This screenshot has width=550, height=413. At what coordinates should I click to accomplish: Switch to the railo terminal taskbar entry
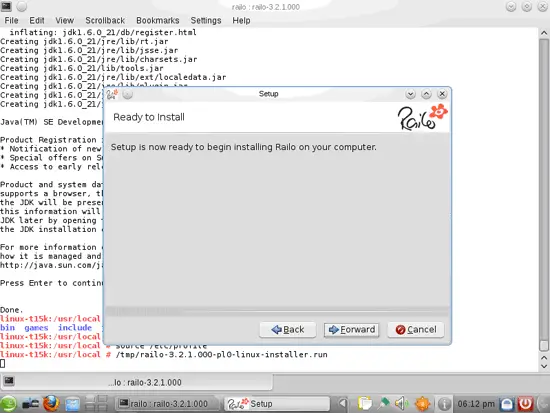(167, 404)
